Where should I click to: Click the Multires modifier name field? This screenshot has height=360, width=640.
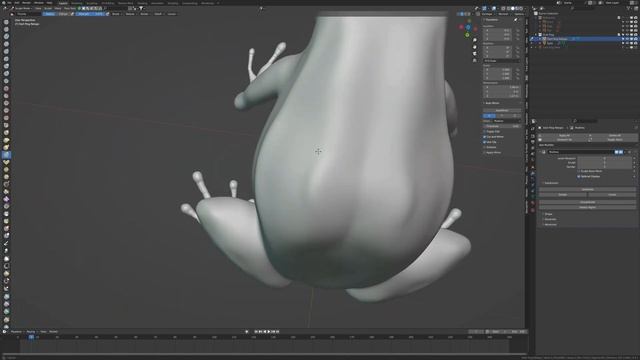click(580, 152)
